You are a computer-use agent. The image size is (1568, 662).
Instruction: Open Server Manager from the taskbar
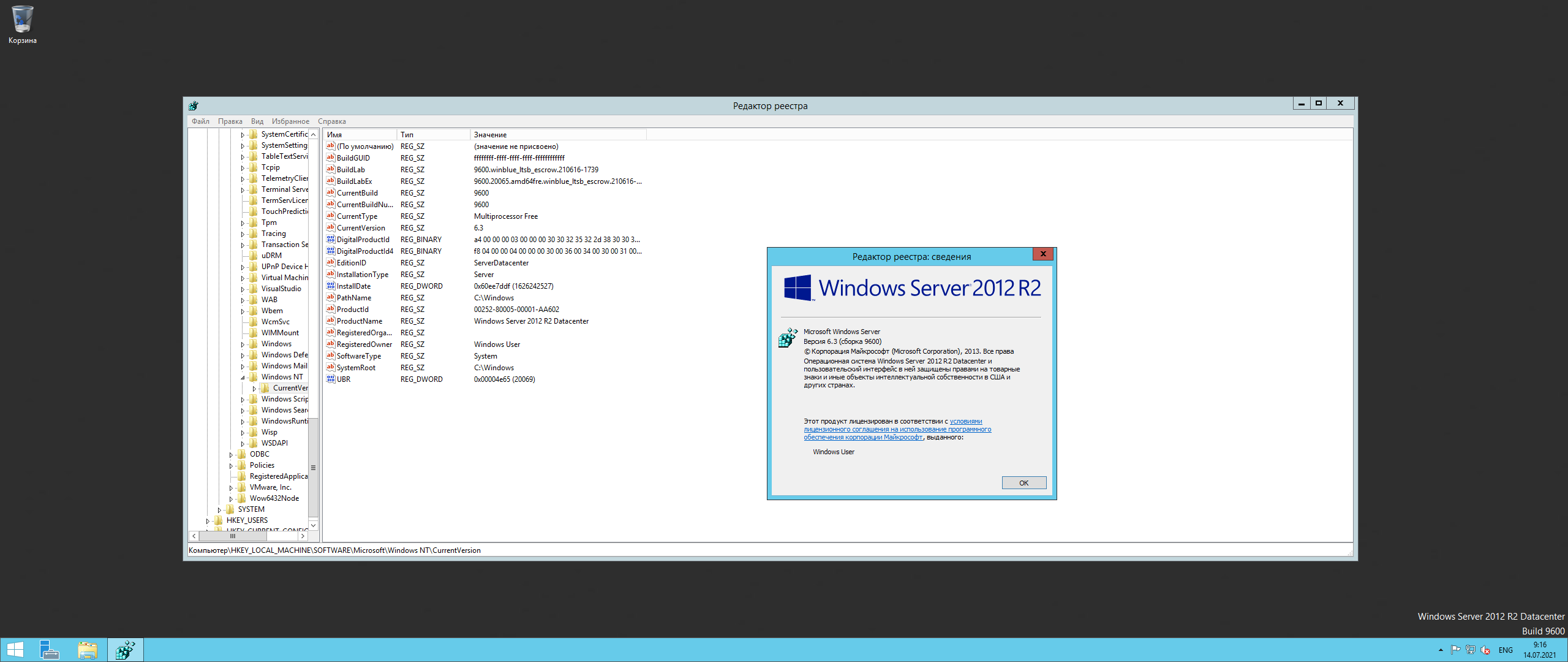coord(49,650)
